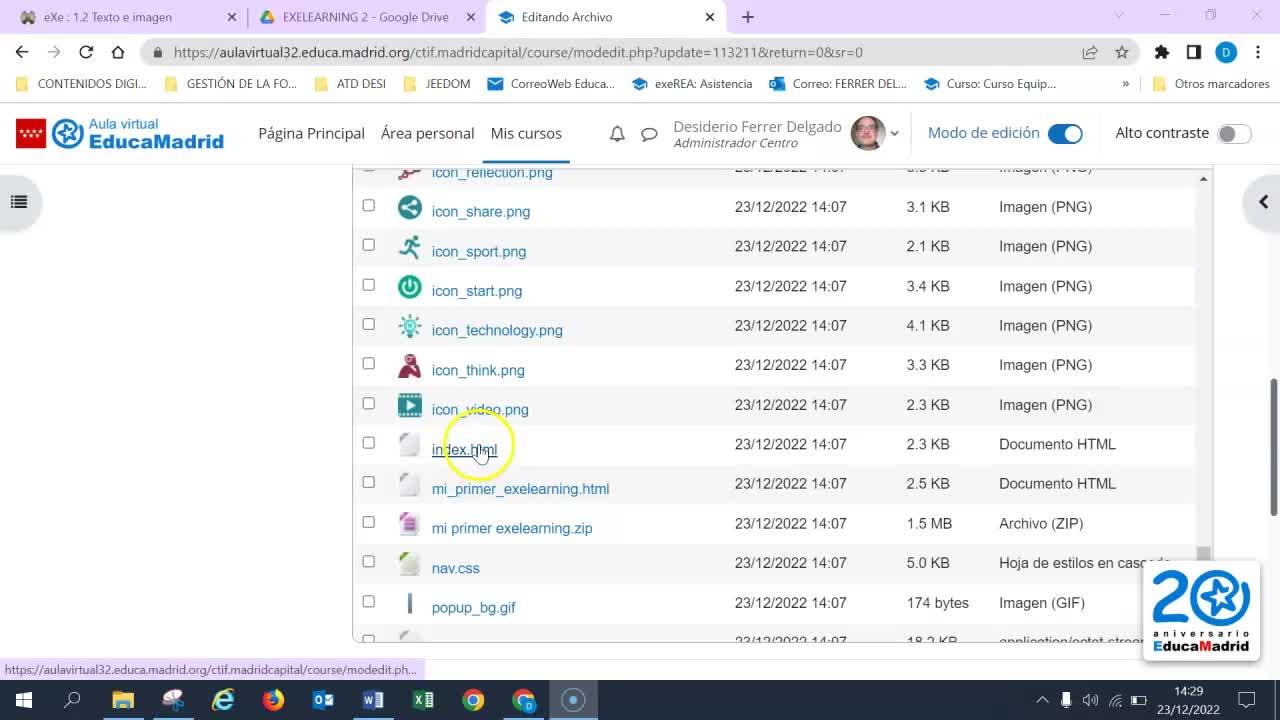Open the popup_bg.gif file link
Screen dimensions: 1280x720
(x=473, y=608)
